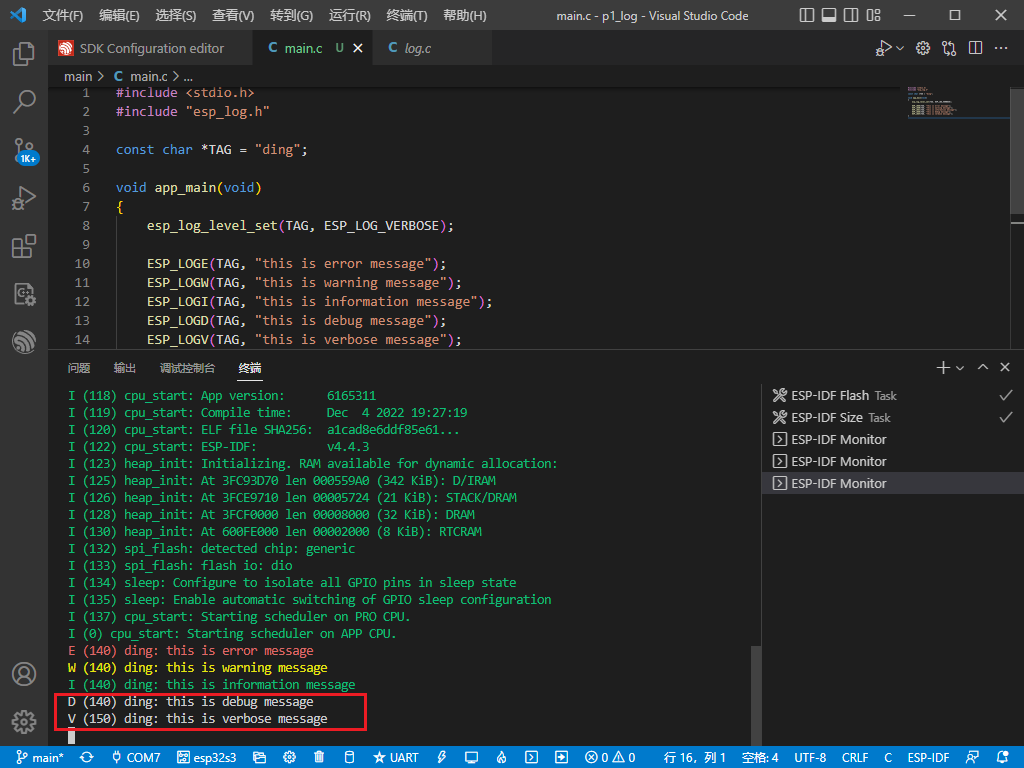This screenshot has height=768, width=1024.
Task: Open editor changes compare icon in title area
Action: coord(949,48)
